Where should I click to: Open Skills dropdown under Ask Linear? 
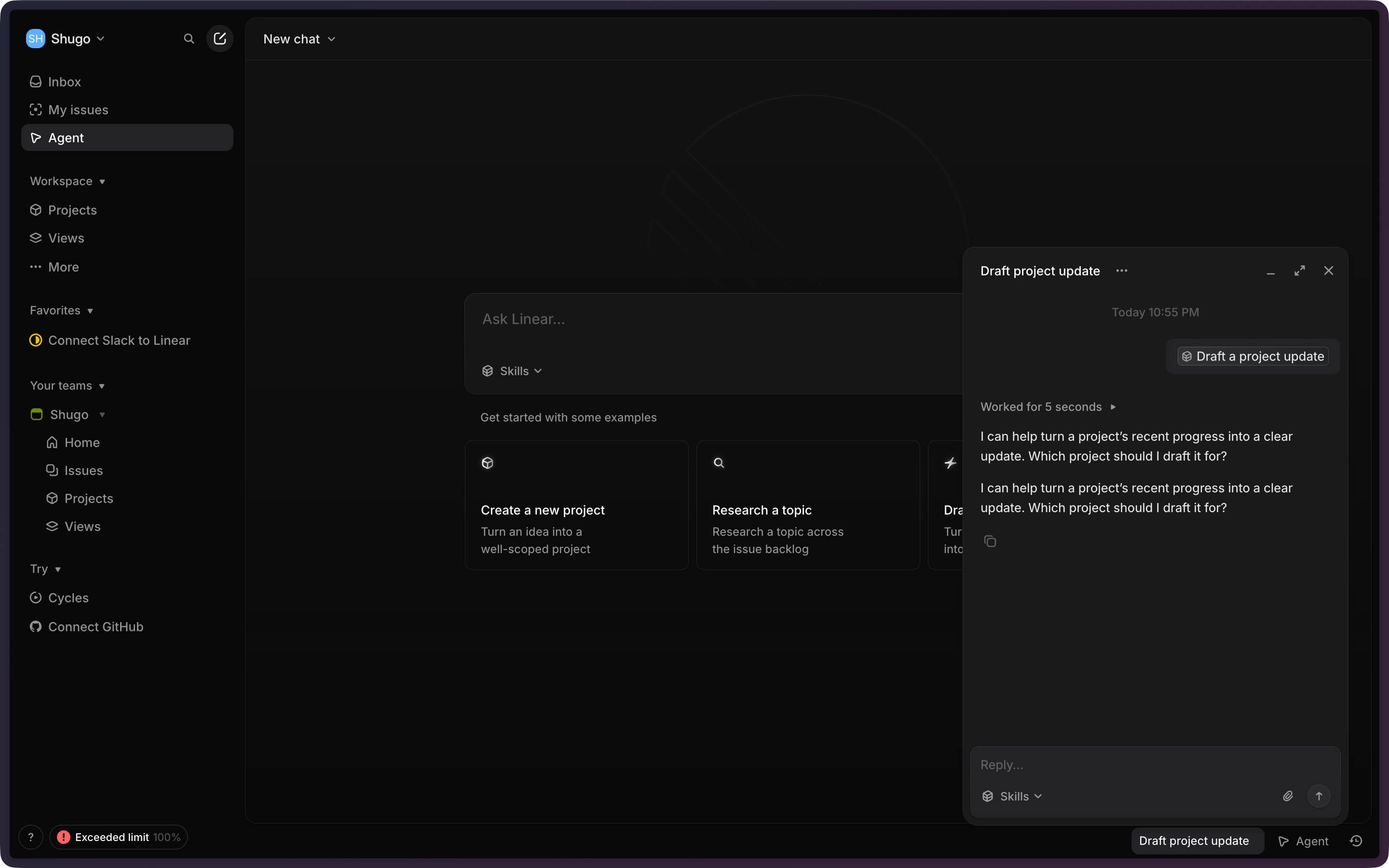[x=512, y=371]
